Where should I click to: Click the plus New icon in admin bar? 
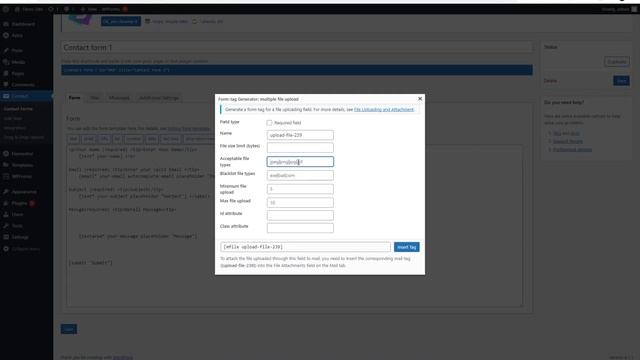[x=82, y=9]
